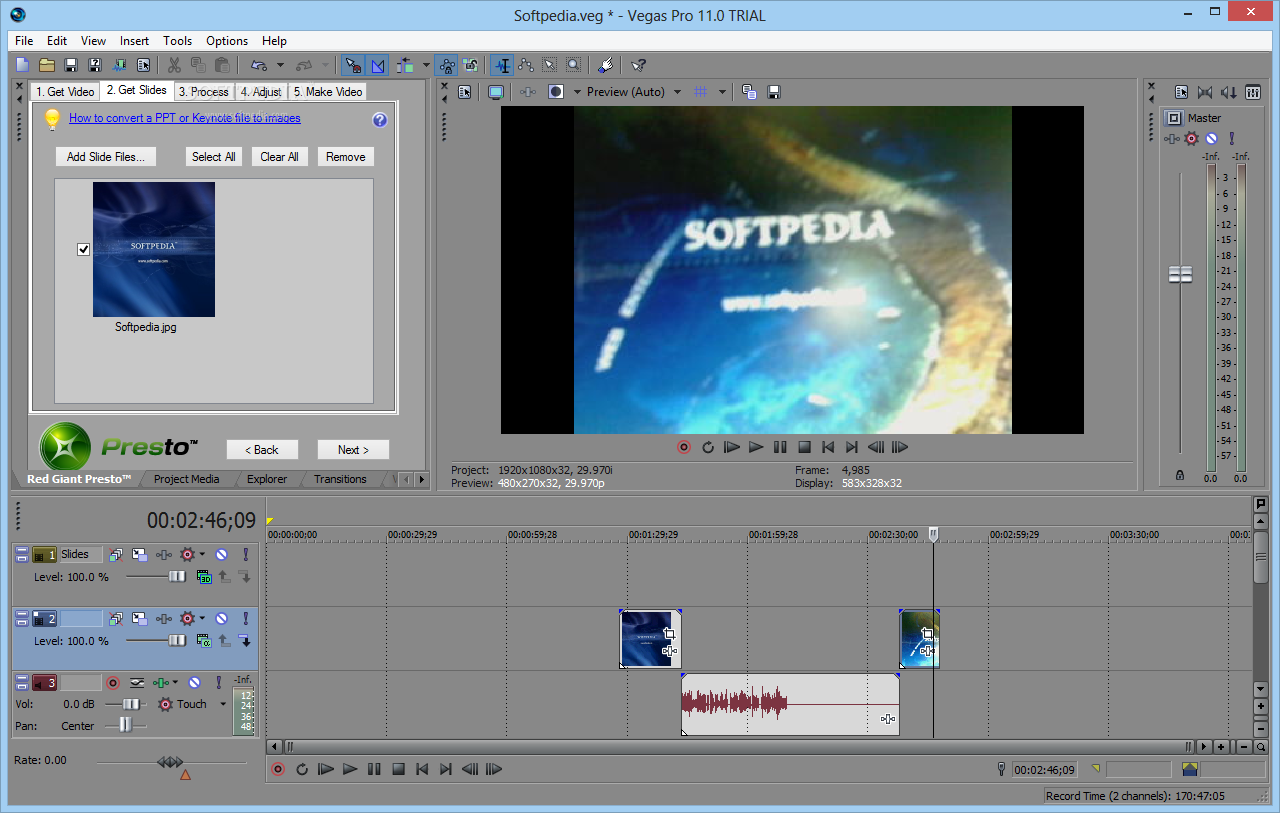1280x813 pixels.
Task: Open Master bus Downmix Output icon
Action: 1205,92
